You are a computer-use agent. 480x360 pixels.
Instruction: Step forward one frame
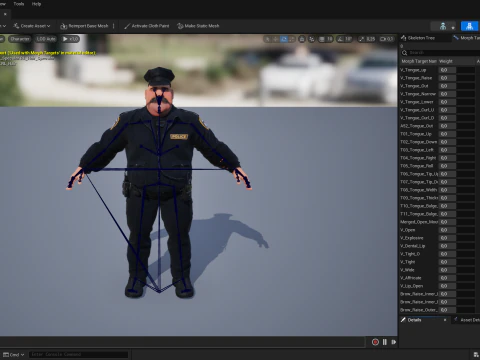pos(394,342)
